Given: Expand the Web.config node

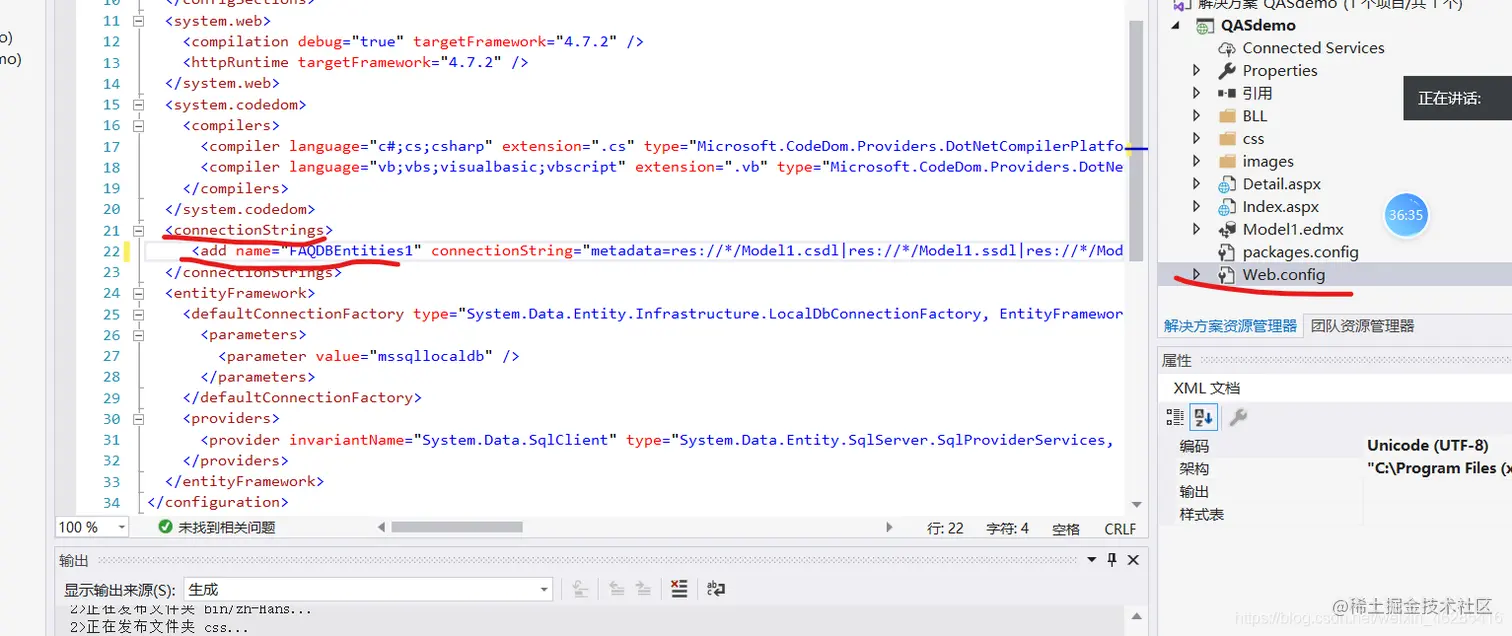Looking at the screenshot, I should (x=1196, y=275).
